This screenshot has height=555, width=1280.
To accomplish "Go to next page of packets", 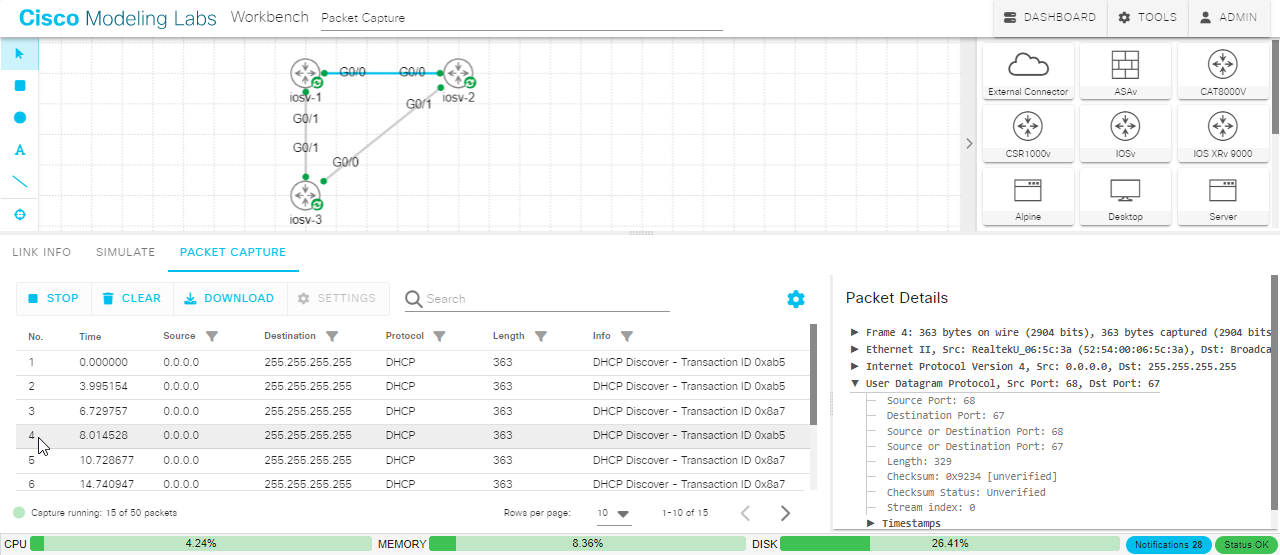I will point(785,513).
